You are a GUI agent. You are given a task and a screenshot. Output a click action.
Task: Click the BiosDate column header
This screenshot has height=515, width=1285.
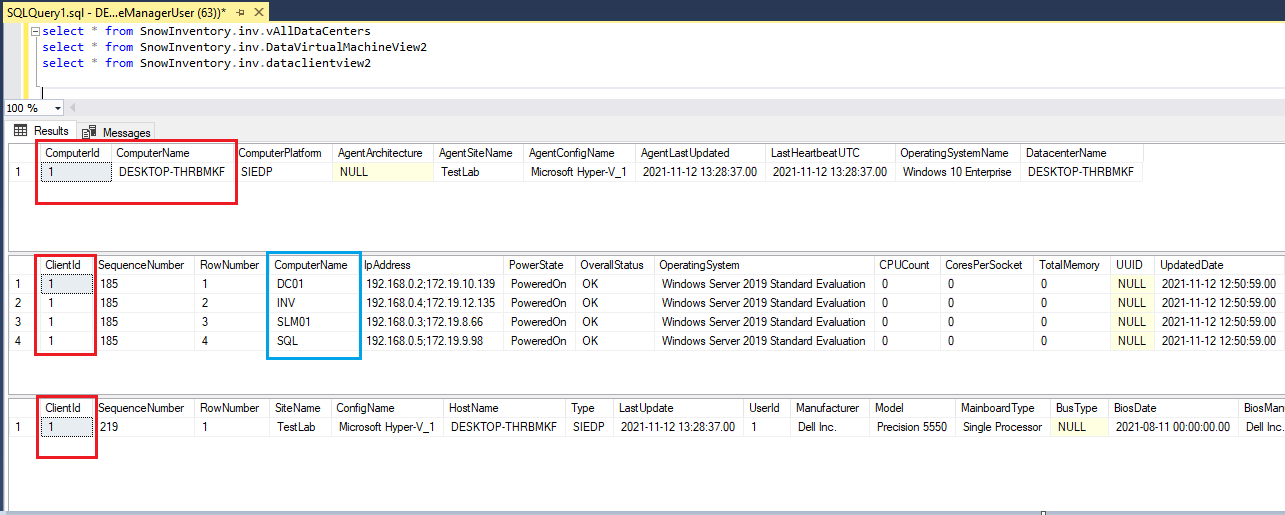click(1175, 408)
